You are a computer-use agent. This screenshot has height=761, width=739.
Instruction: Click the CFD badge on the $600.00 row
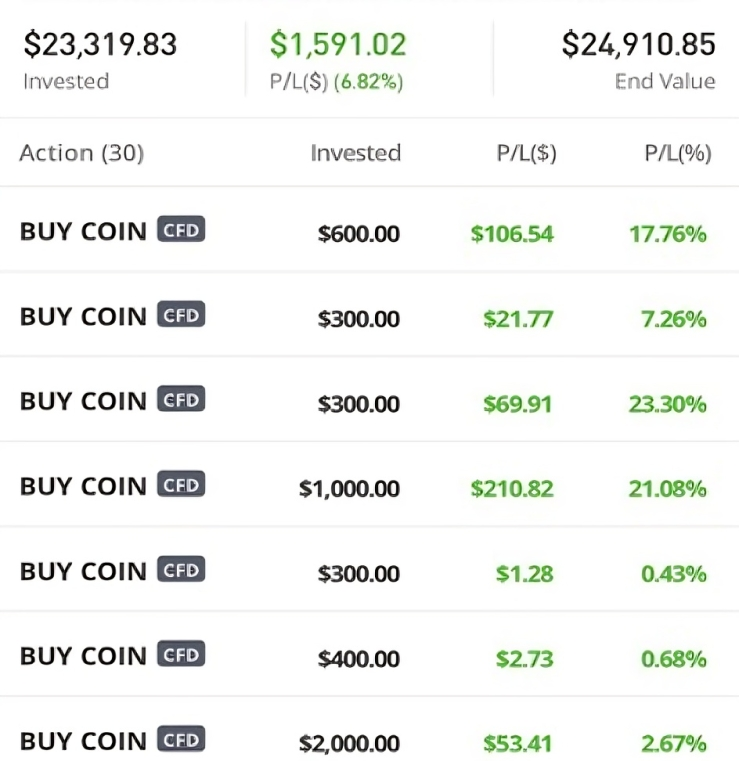(181, 231)
